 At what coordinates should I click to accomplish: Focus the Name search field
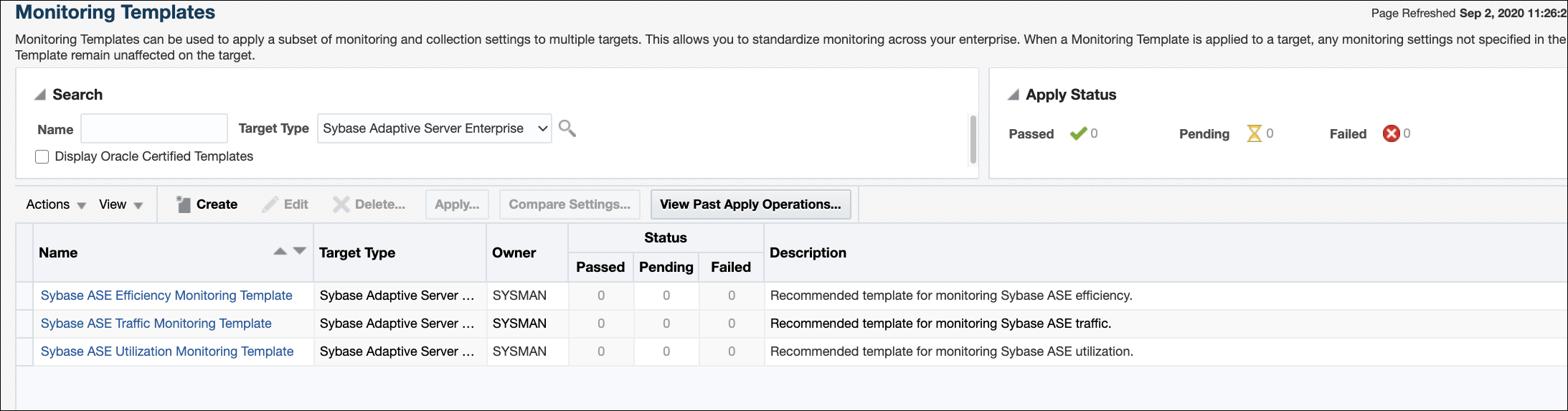click(x=154, y=128)
